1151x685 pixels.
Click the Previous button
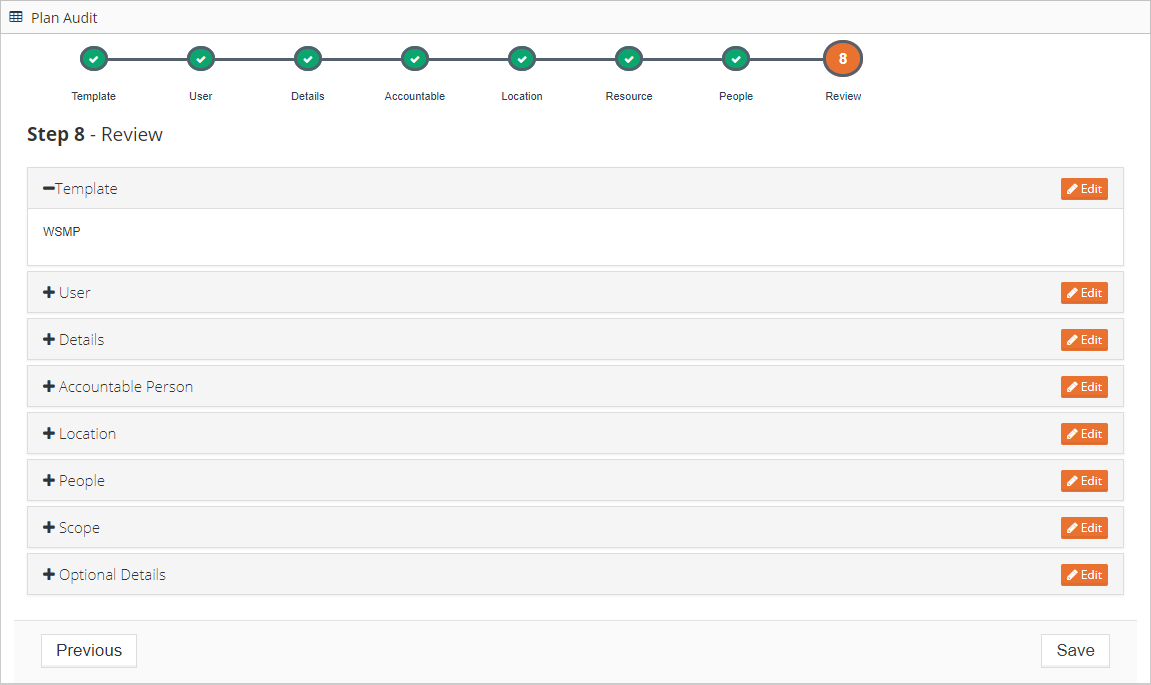(89, 650)
